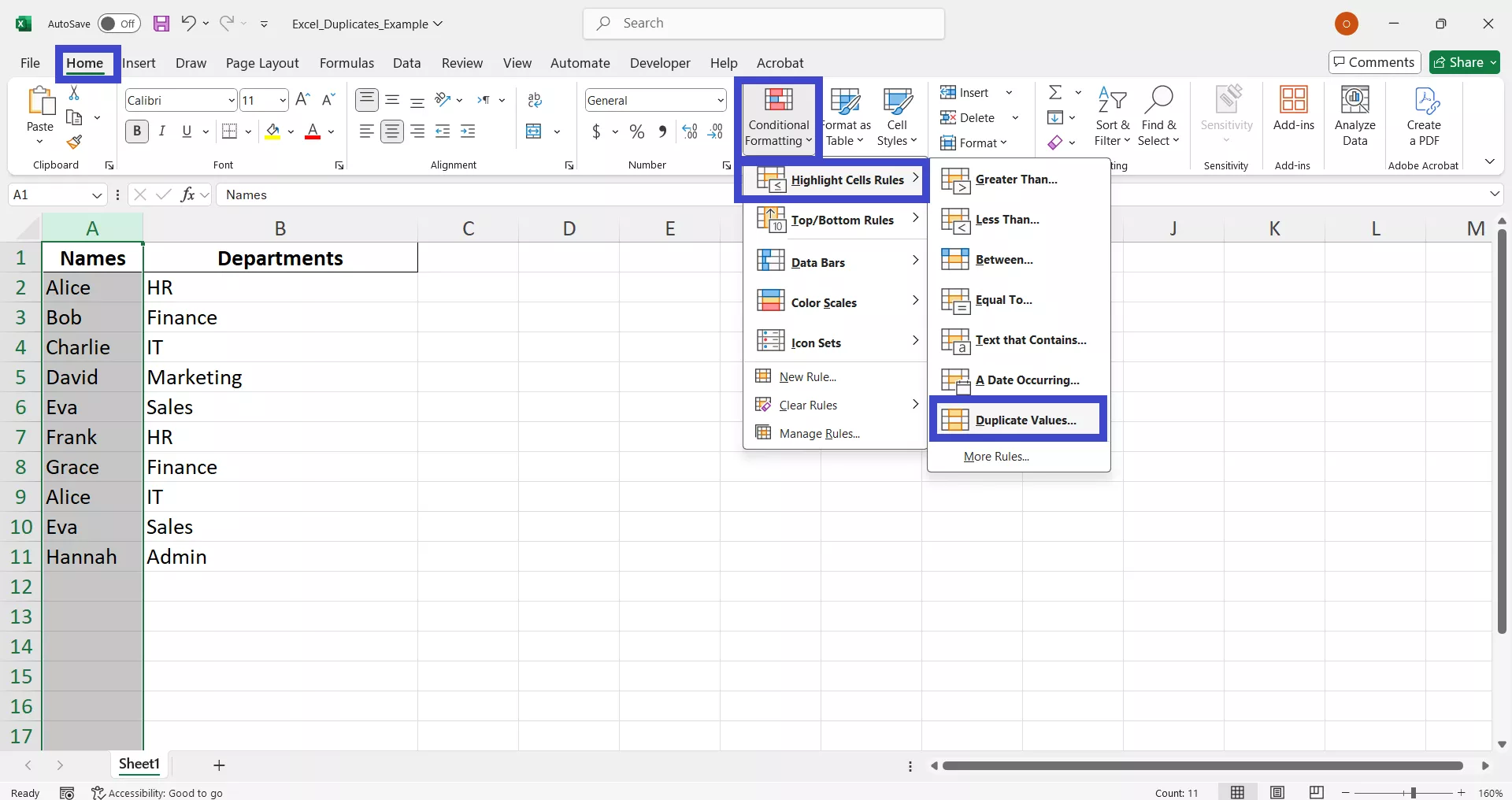Click the Percent Style icon
The image size is (1512, 800).
pyautogui.click(x=637, y=131)
